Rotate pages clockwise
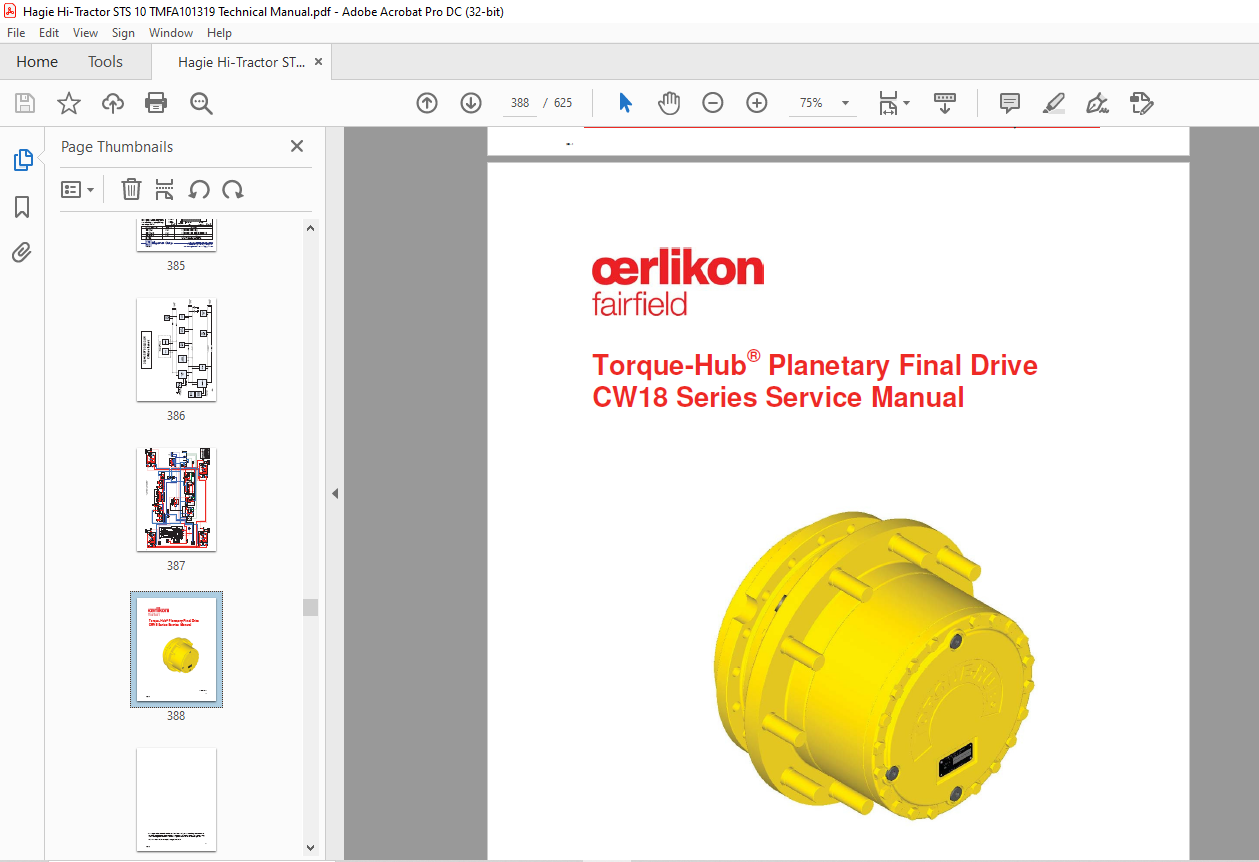This screenshot has width=1259, height=862. click(x=233, y=189)
